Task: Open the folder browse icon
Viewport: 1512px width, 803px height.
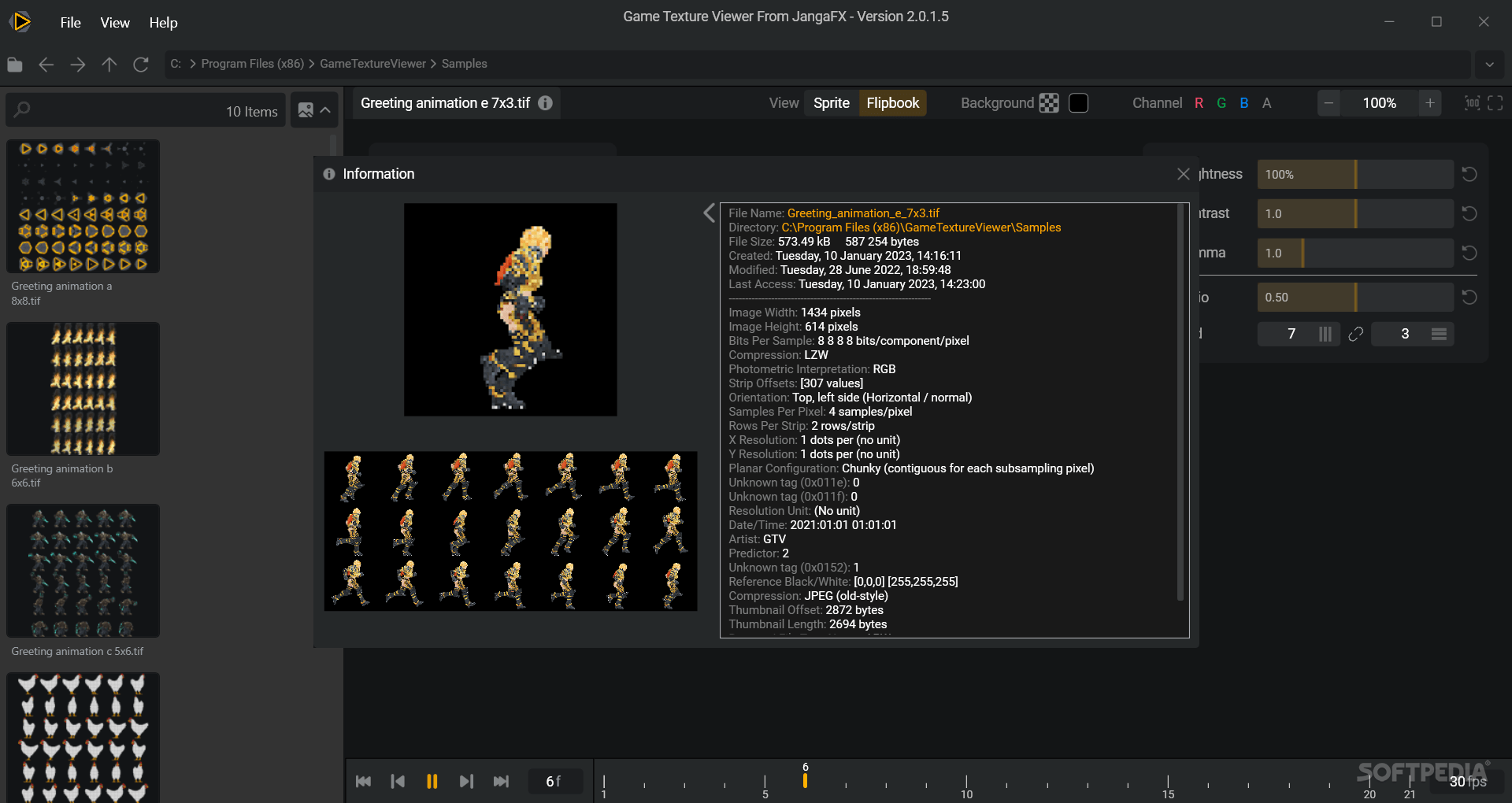Action: 15,65
